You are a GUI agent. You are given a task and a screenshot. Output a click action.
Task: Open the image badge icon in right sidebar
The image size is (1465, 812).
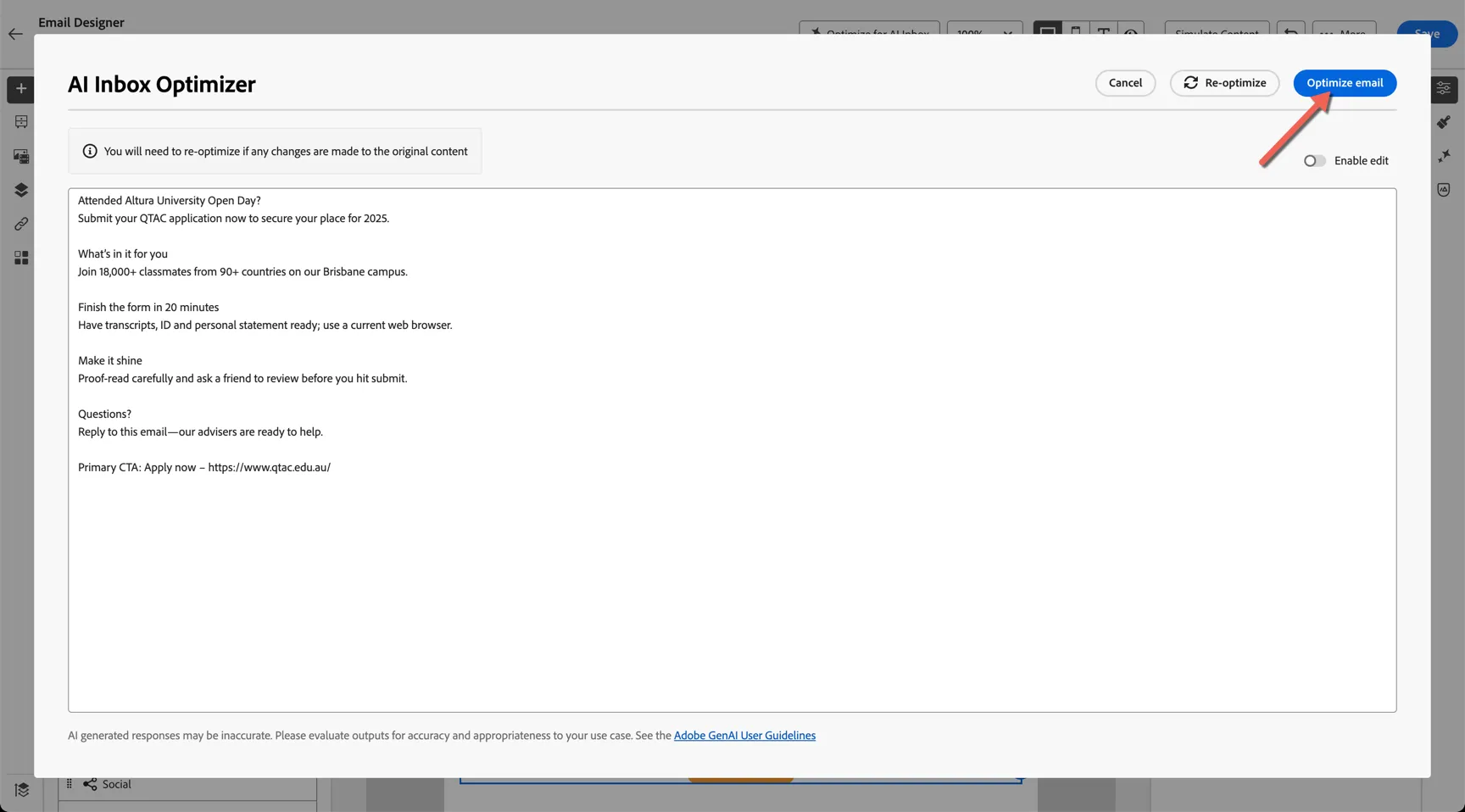1444,190
